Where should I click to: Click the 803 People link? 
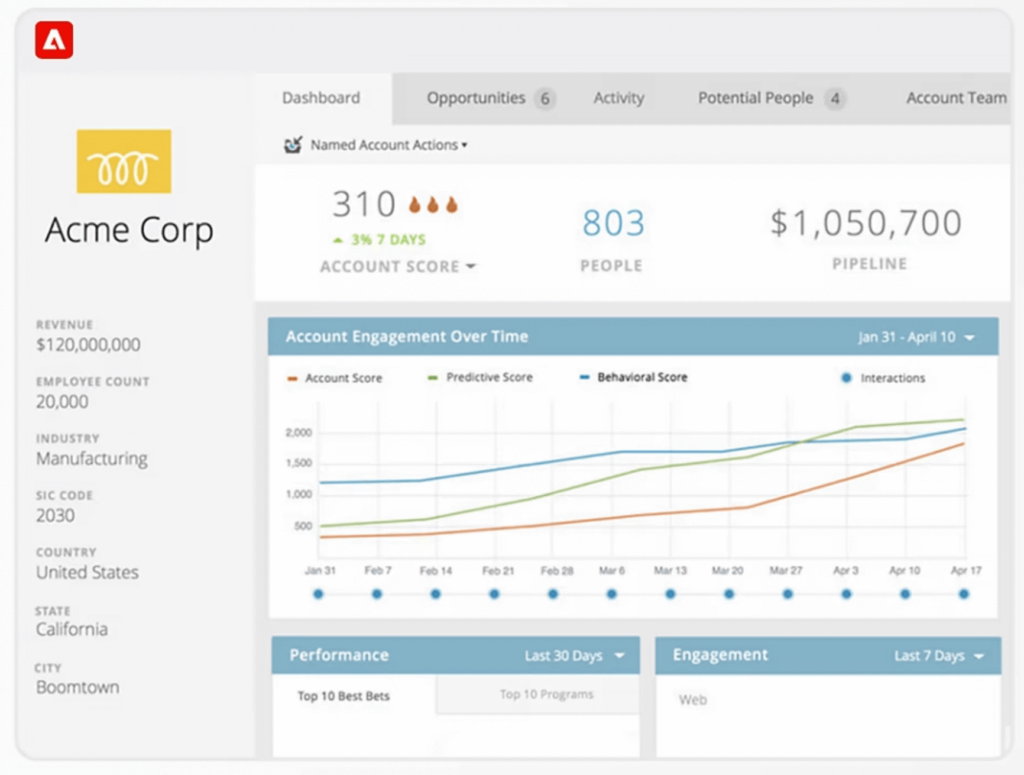tap(613, 223)
